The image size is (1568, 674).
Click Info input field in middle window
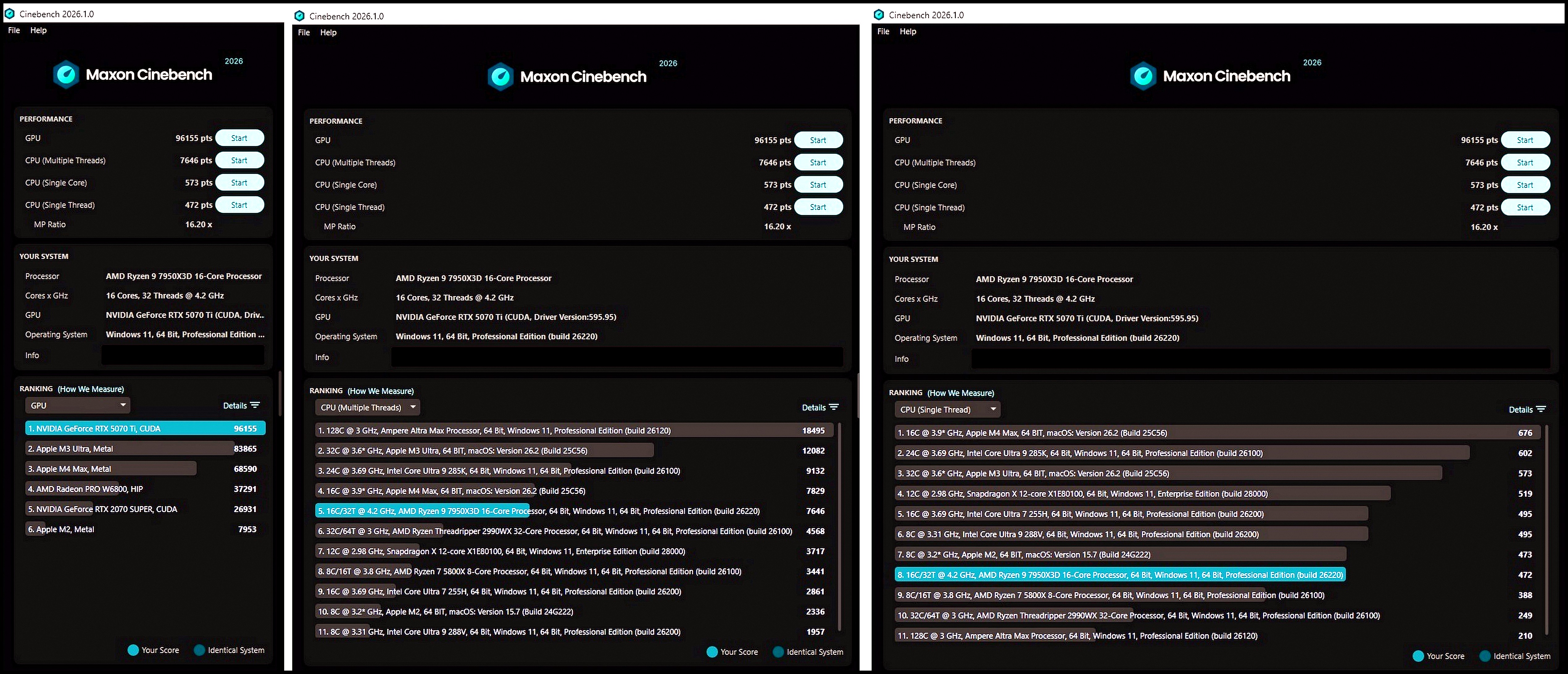pos(617,357)
